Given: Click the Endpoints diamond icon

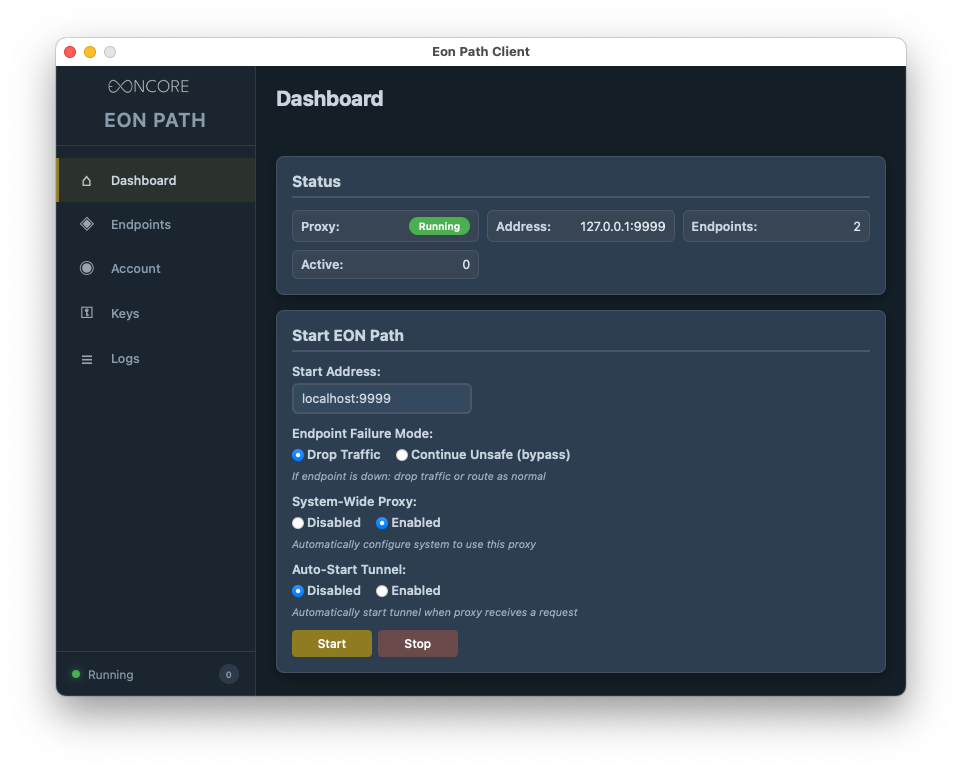Looking at the screenshot, I should [x=87, y=224].
